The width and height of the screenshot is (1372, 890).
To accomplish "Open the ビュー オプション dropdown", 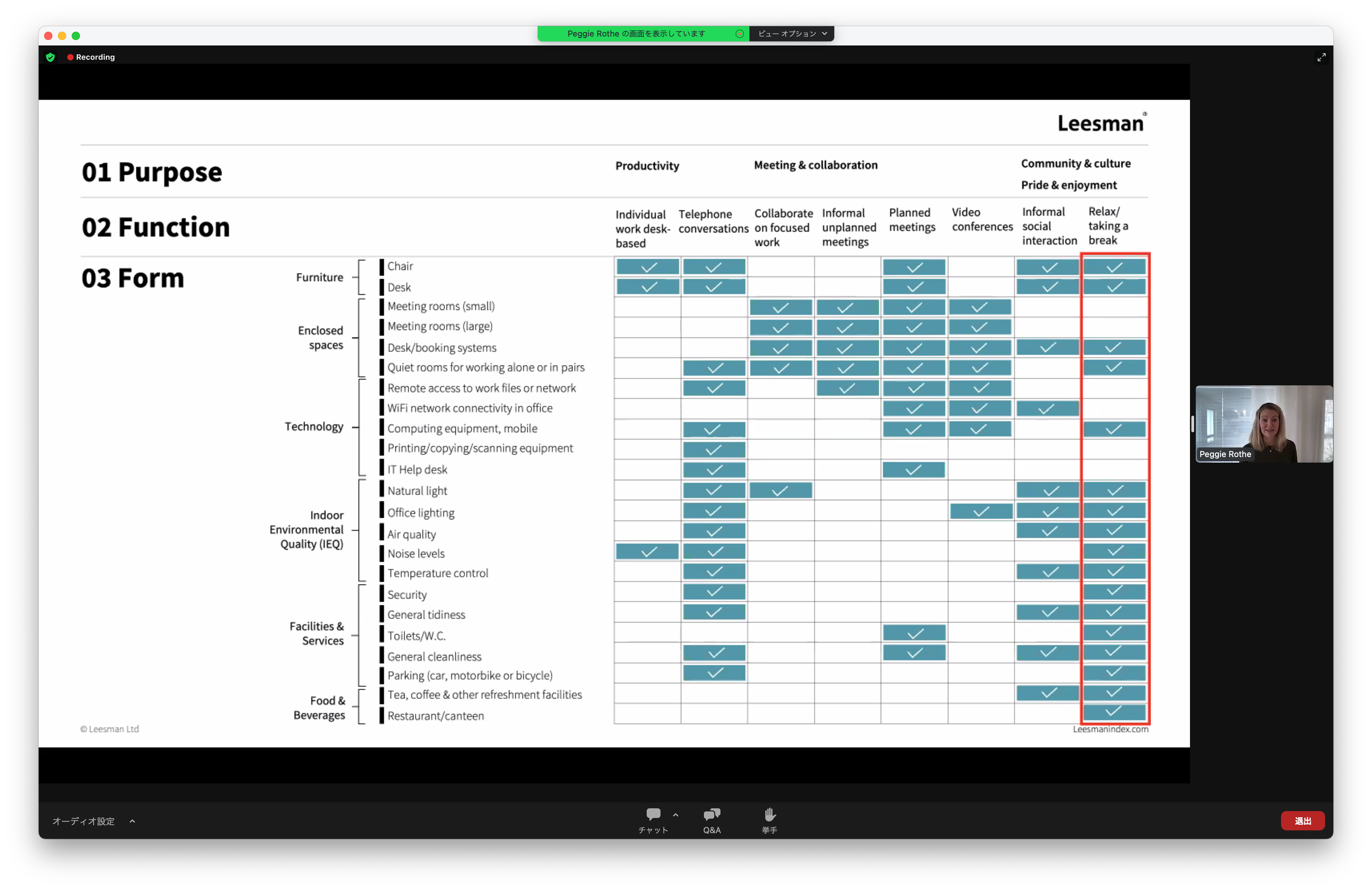I will coord(792,34).
